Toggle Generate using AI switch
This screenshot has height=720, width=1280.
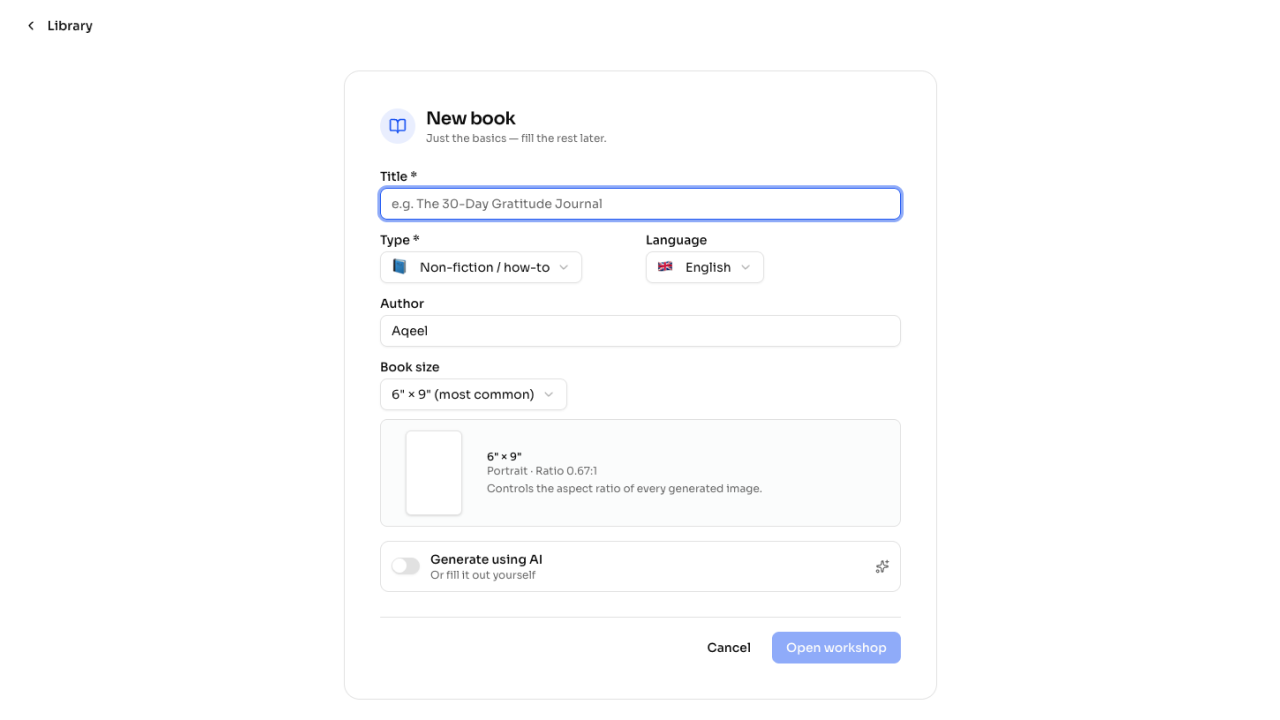pyautogui.click(x=405, y=566)
